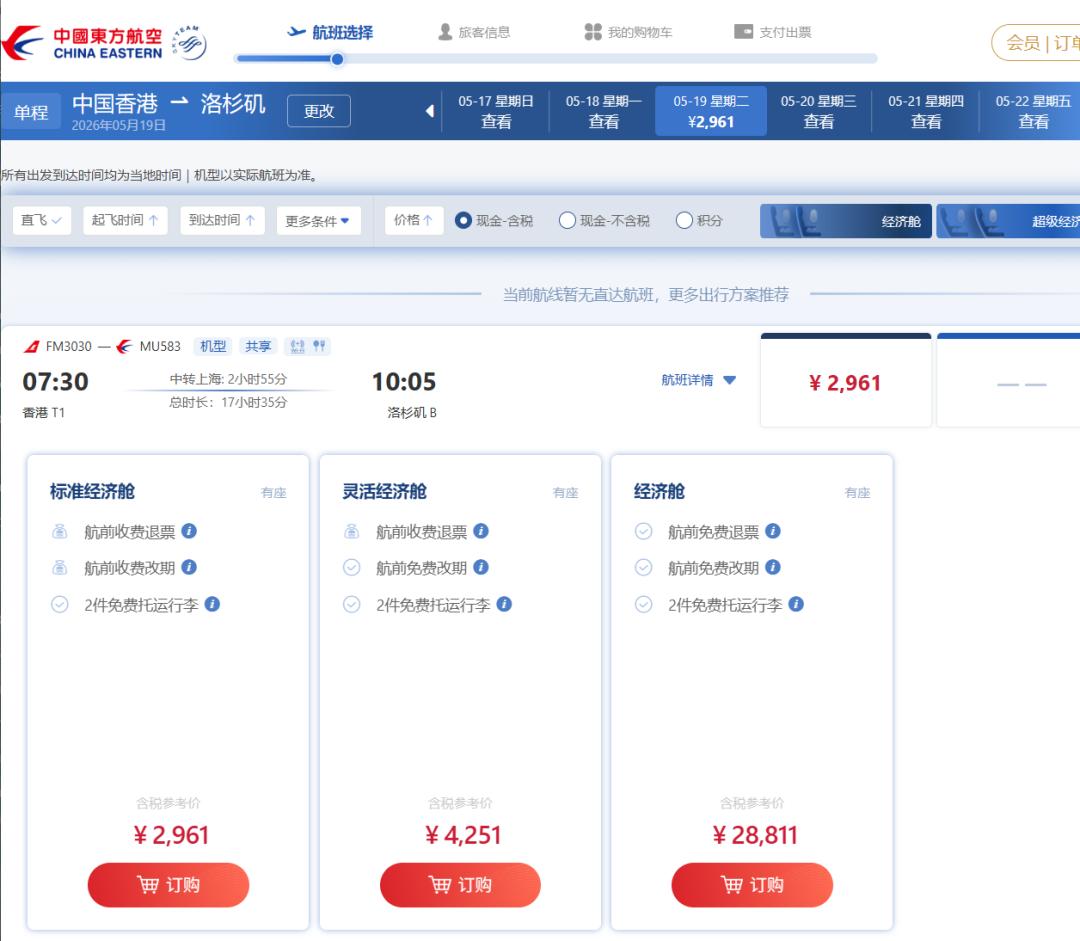The height and width of the screenshot is (941, 1080).
Task: Click 更改 to modify the route
Action: (x=319, y=111)
